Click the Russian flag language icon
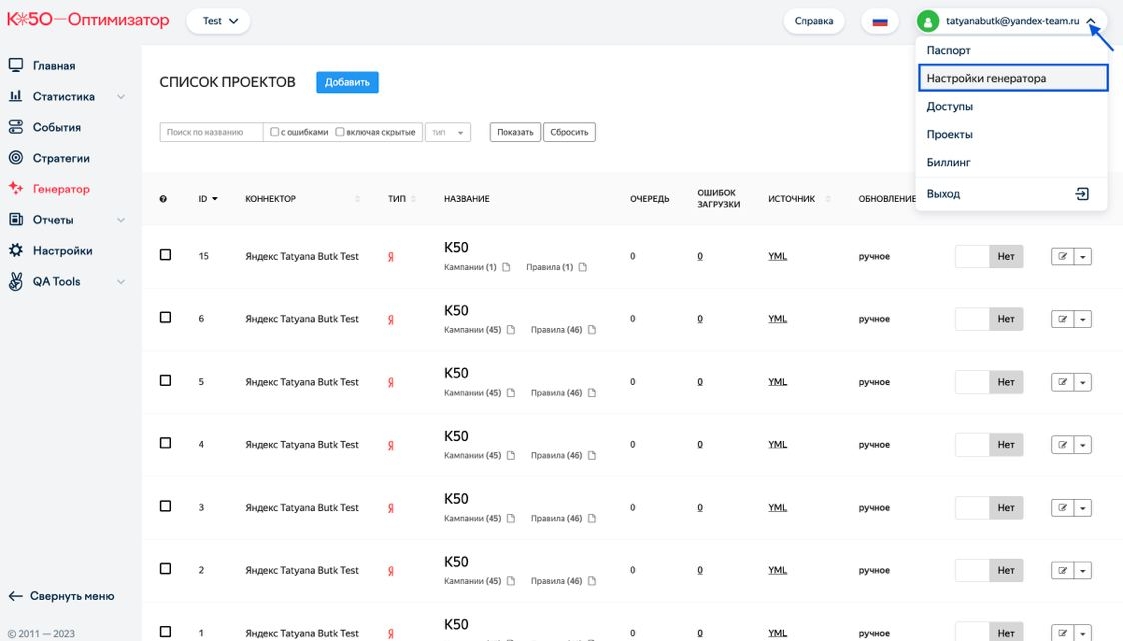 tap(880, 21)
